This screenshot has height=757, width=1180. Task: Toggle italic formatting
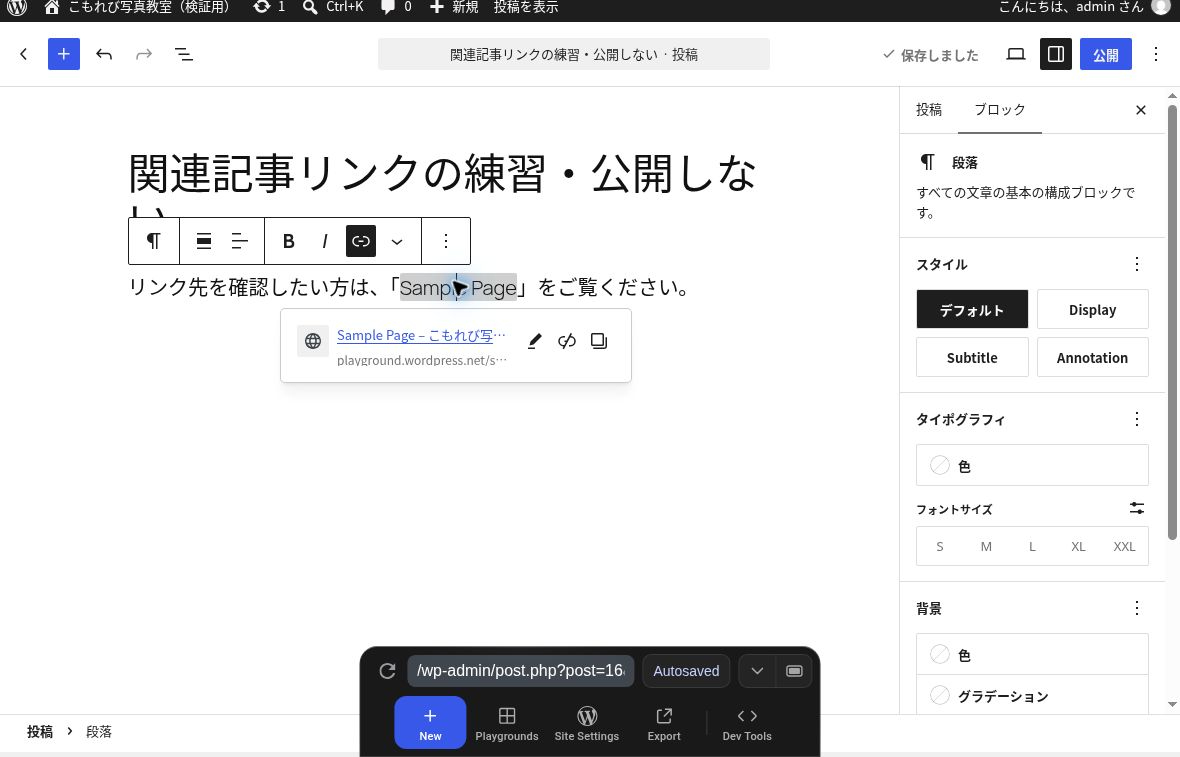click(x=324, y=241)
